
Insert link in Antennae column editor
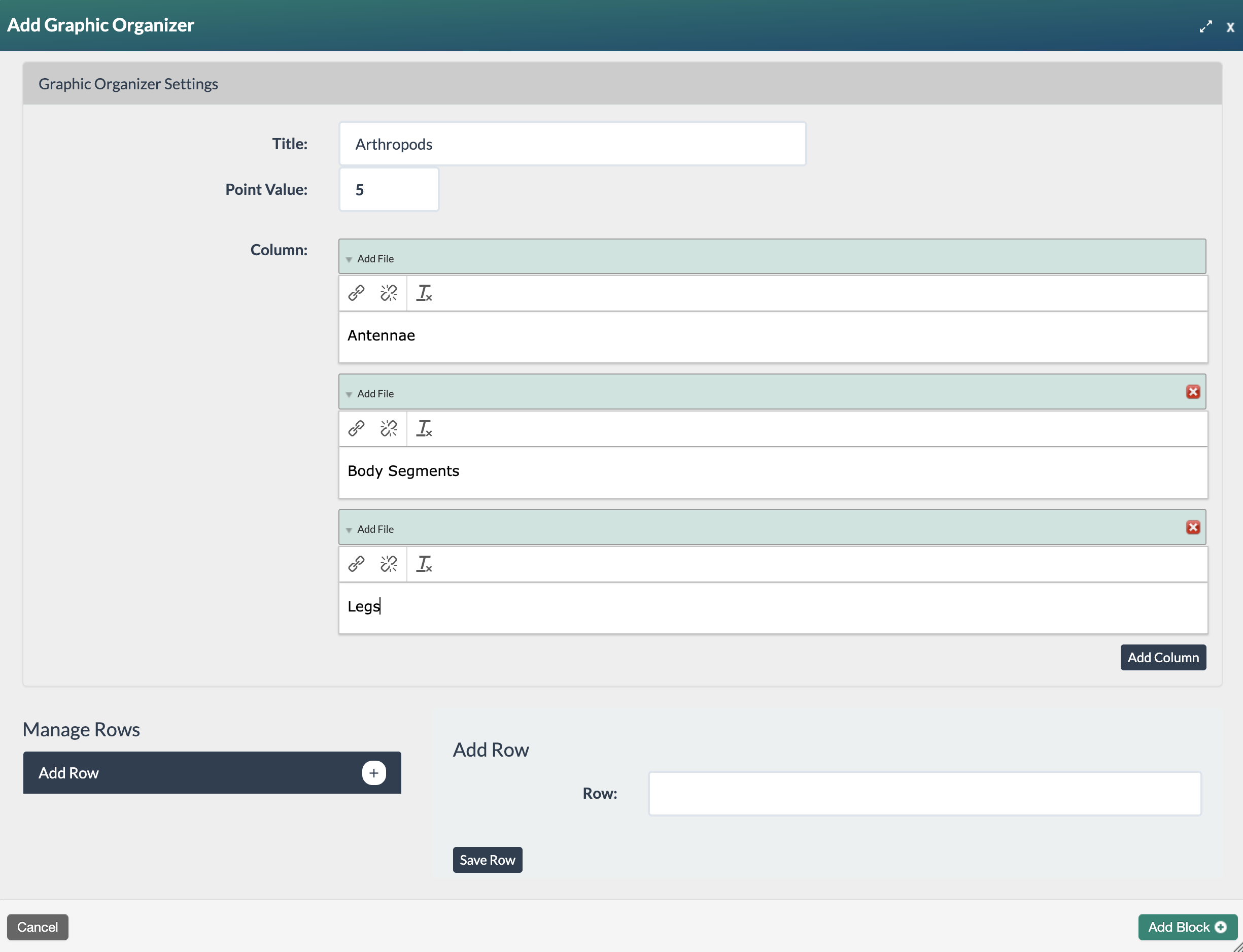[356, 293]
